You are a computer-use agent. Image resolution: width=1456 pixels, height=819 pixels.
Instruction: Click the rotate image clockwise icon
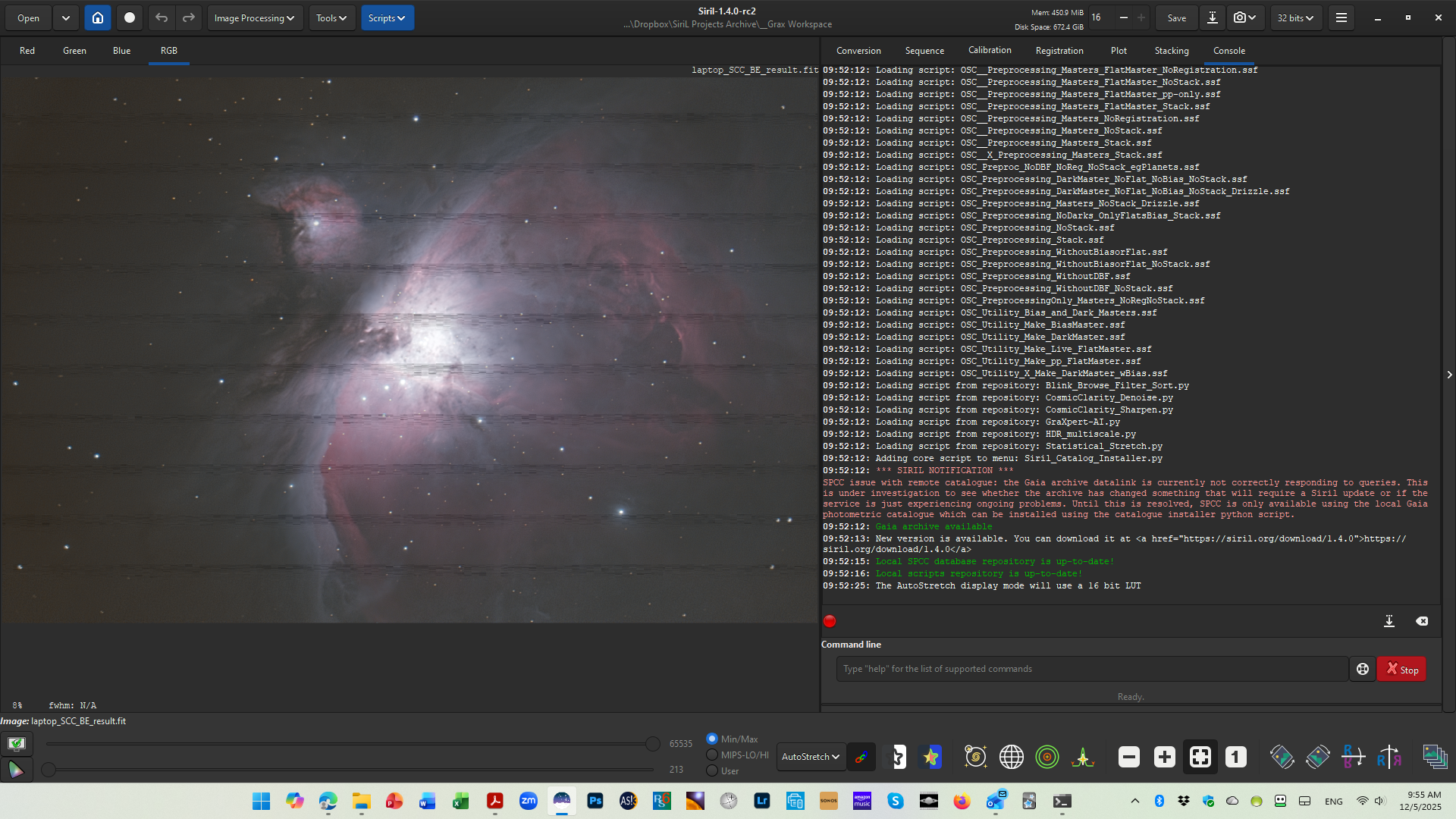[x=1317, y=757]
